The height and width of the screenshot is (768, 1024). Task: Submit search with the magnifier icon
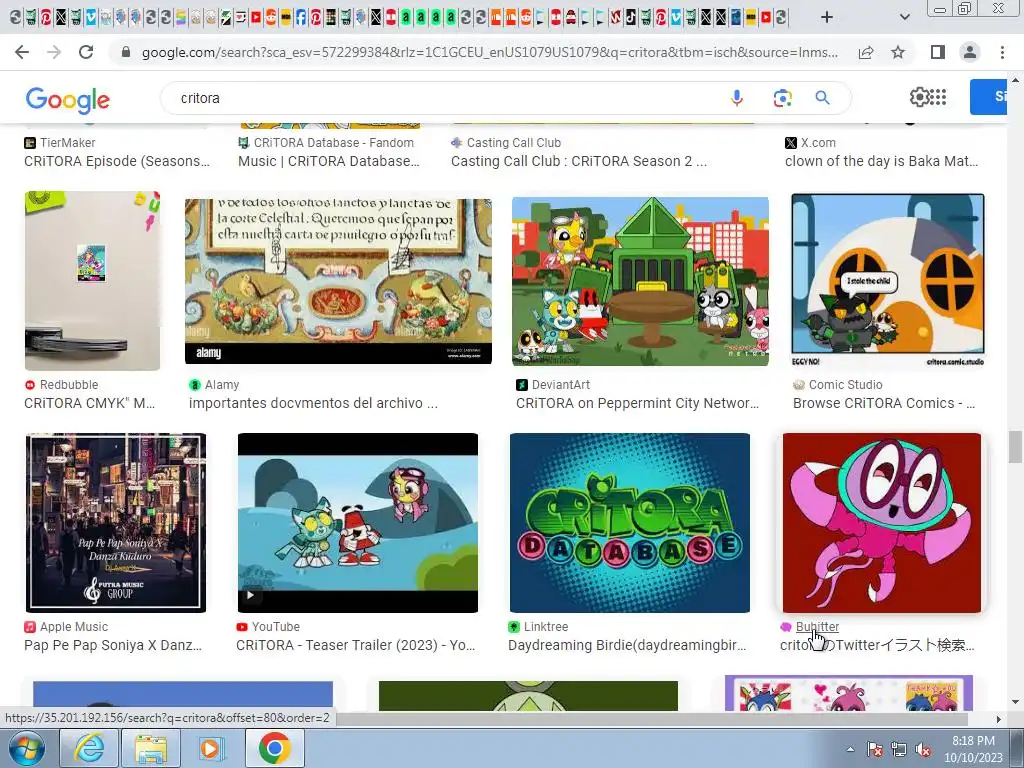coord(823,98)
